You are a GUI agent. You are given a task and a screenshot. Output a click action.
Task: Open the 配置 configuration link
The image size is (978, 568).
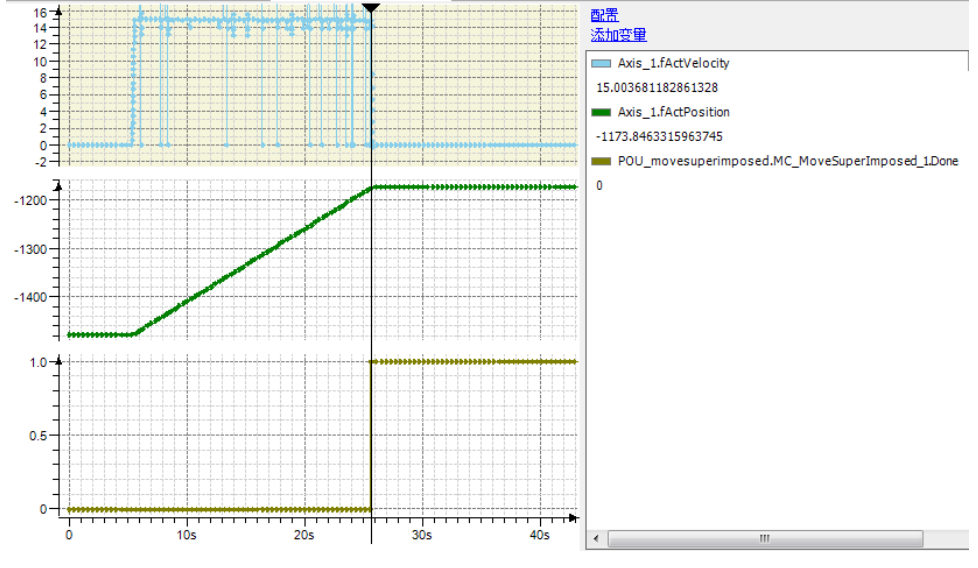[x=604, y=15]
